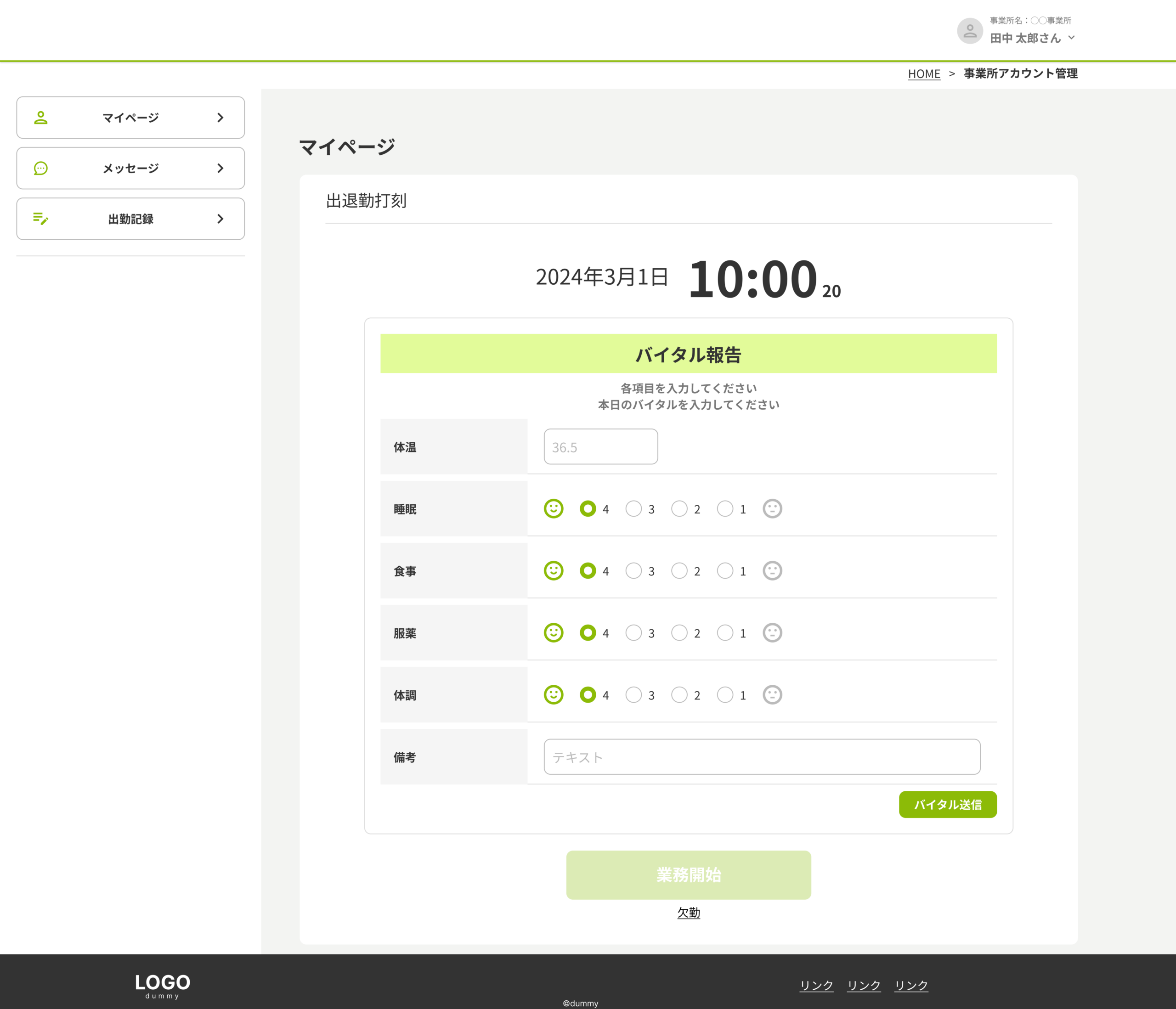Click the chevron arrow on メッセージ item
Image resolution: width=1176 pixels, height=1009 pixels.
pyautogui.click(x=220, y=168)
